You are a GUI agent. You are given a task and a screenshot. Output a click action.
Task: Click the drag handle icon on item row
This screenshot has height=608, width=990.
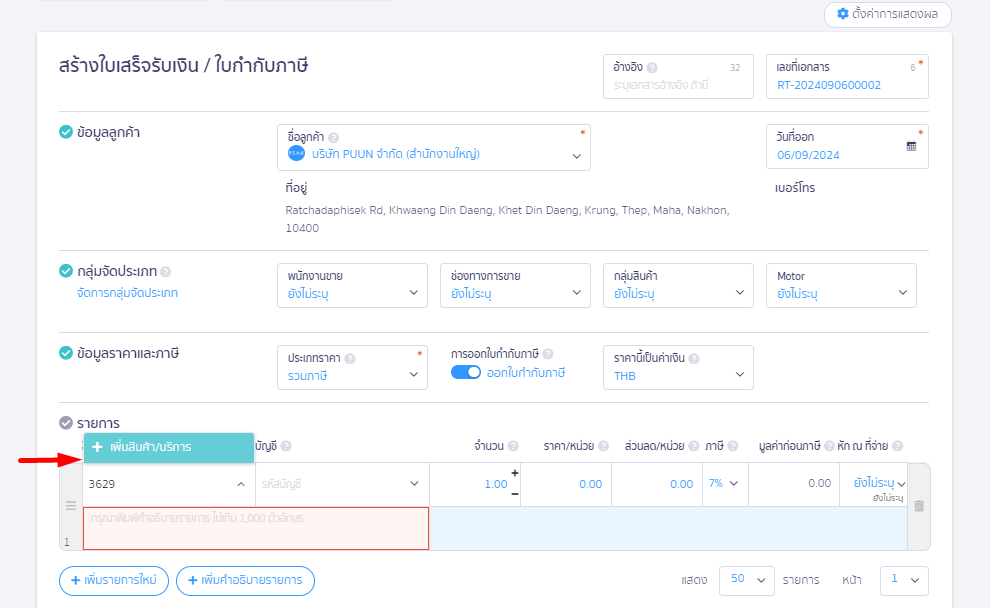pos(71,506)
